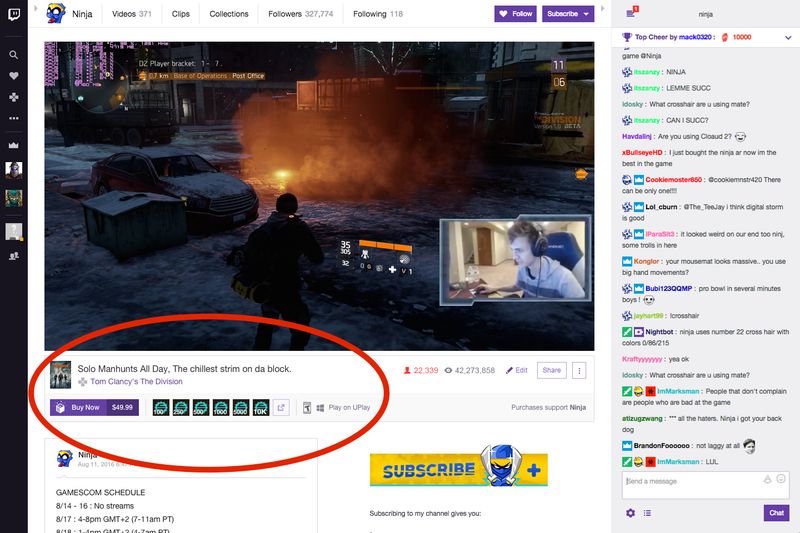Viewport: 800px width, 533px height.
Task: Open the sidebar three-dots more icon
Action: [14, 118]
